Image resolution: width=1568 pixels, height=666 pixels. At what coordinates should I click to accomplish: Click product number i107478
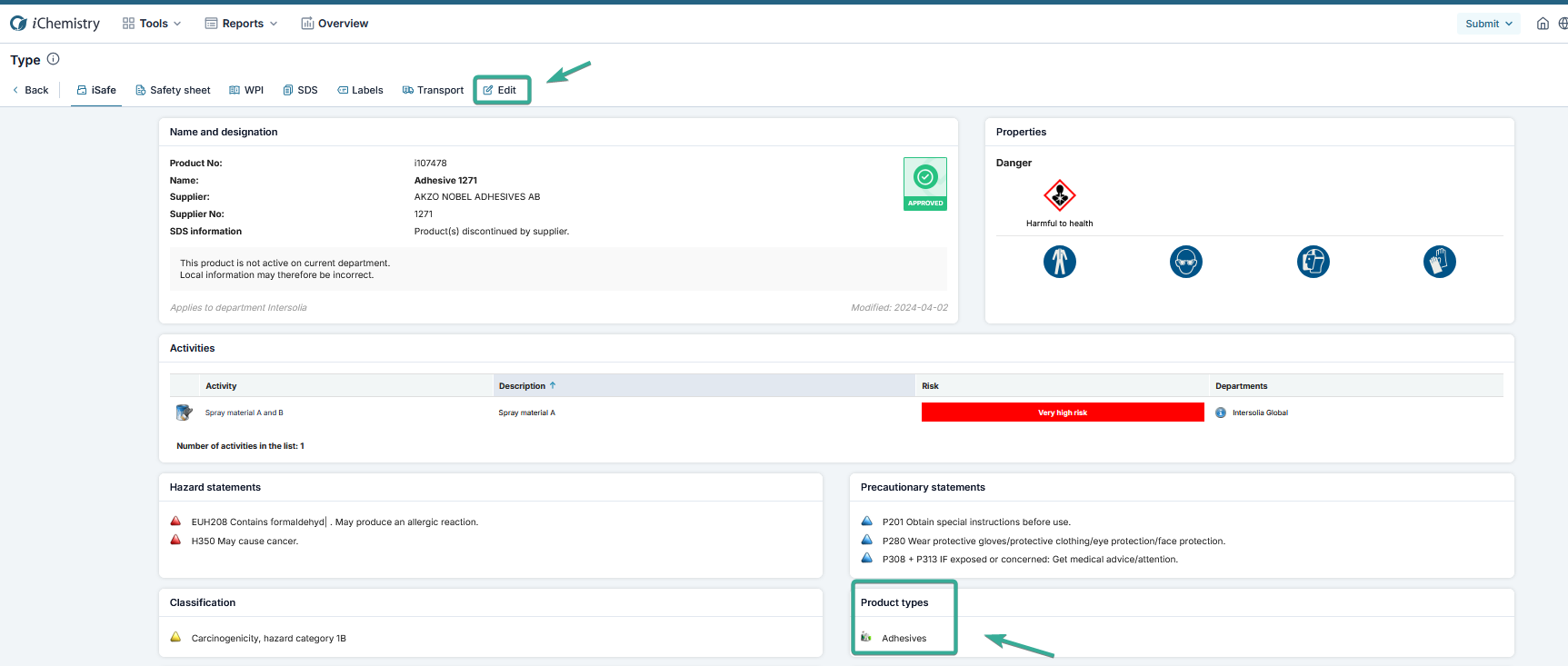431,164
